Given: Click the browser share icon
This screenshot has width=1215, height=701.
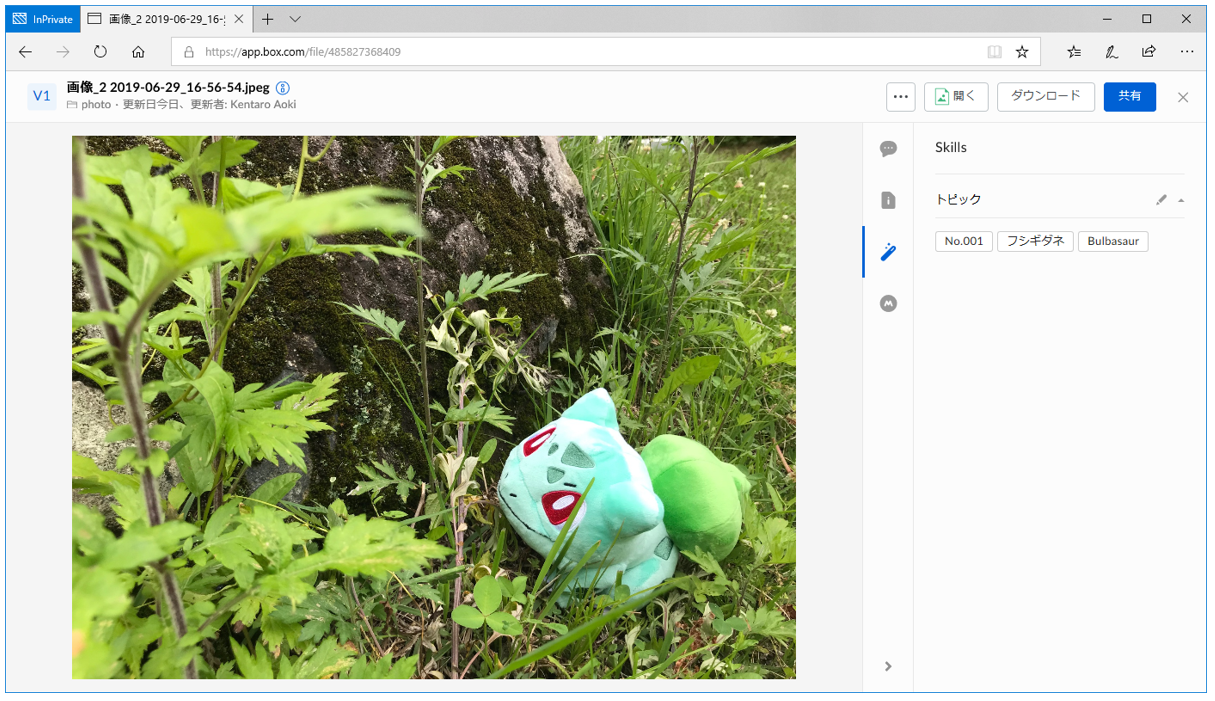Looking at the screenshot, I should point(1149,52).
